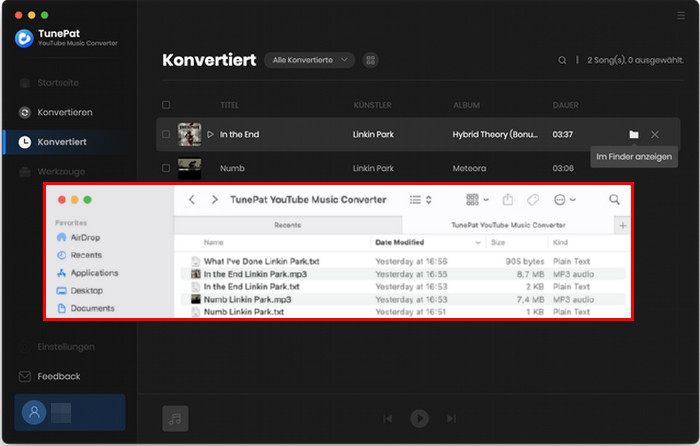This screenshot has height=446, width=700.
Task: Select Hybrid Theory album cell
Action: 495,134
